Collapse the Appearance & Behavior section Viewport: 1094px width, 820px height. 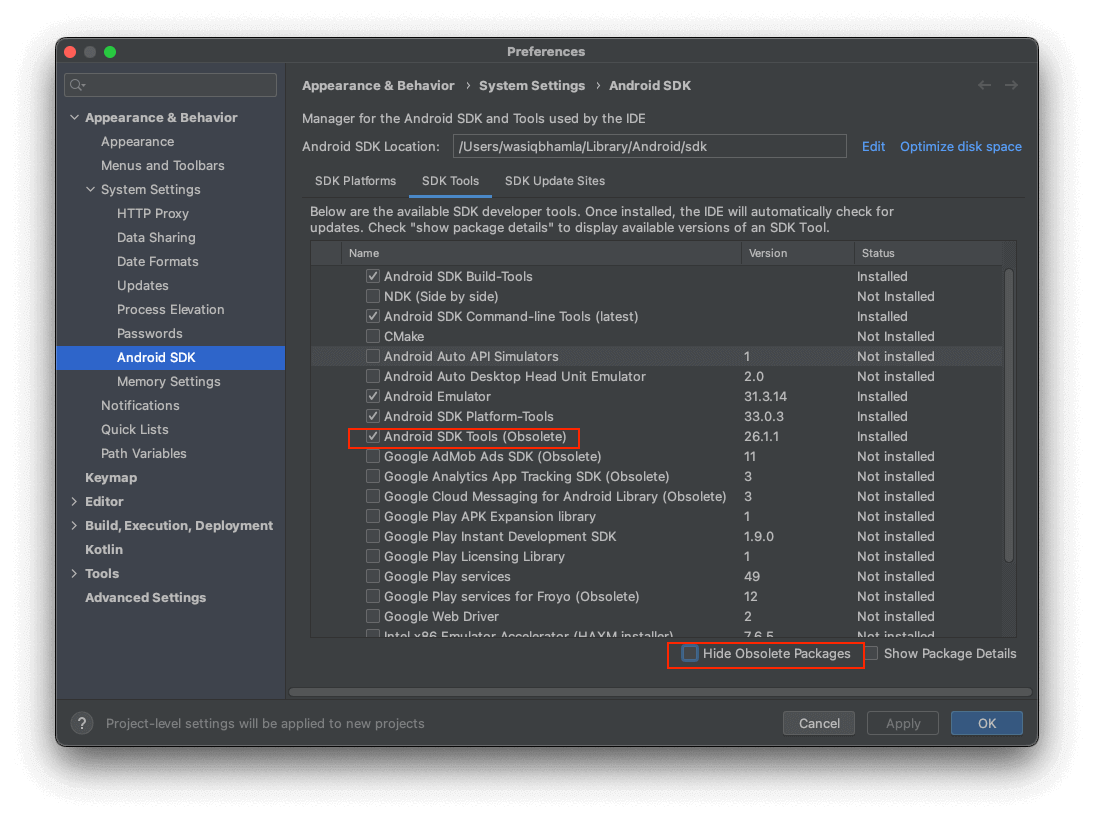[x=74, y=117]
